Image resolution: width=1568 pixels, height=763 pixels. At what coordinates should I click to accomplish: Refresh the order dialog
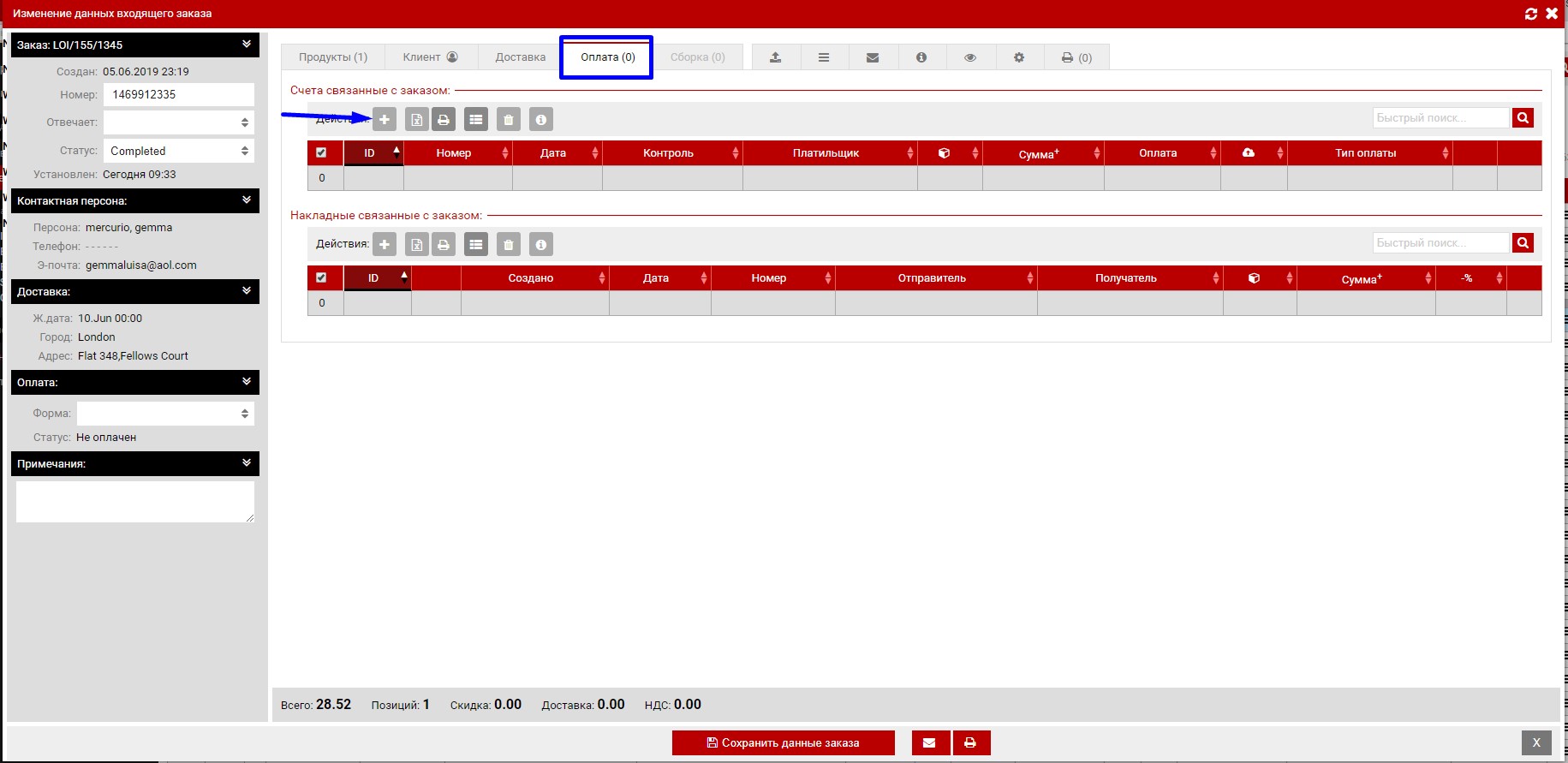coord(1531,14)
